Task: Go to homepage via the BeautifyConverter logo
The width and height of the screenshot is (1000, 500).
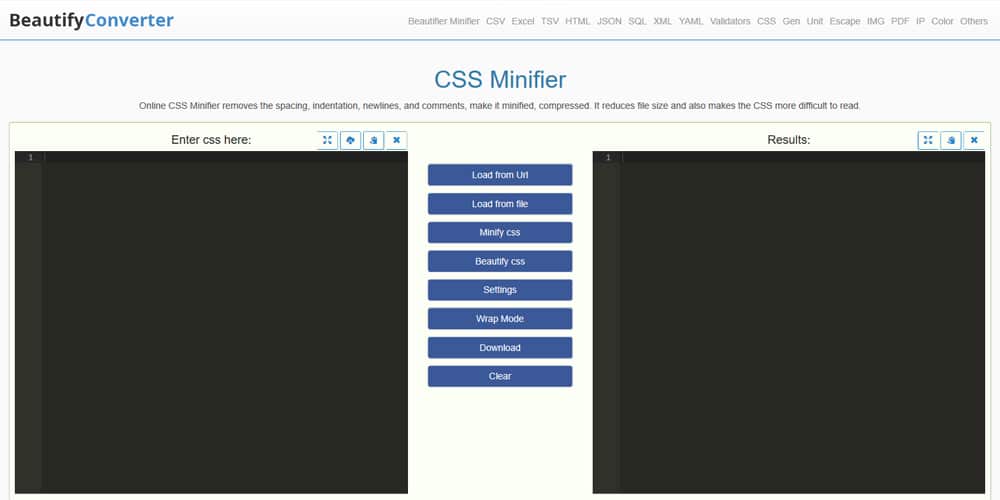Action: [91, 20]
